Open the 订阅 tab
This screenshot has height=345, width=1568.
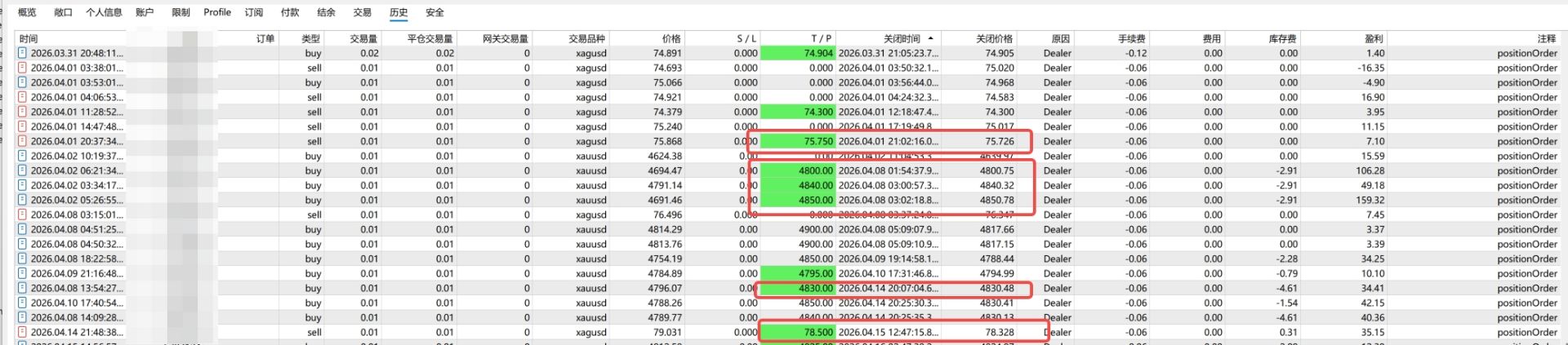(254, 12)
